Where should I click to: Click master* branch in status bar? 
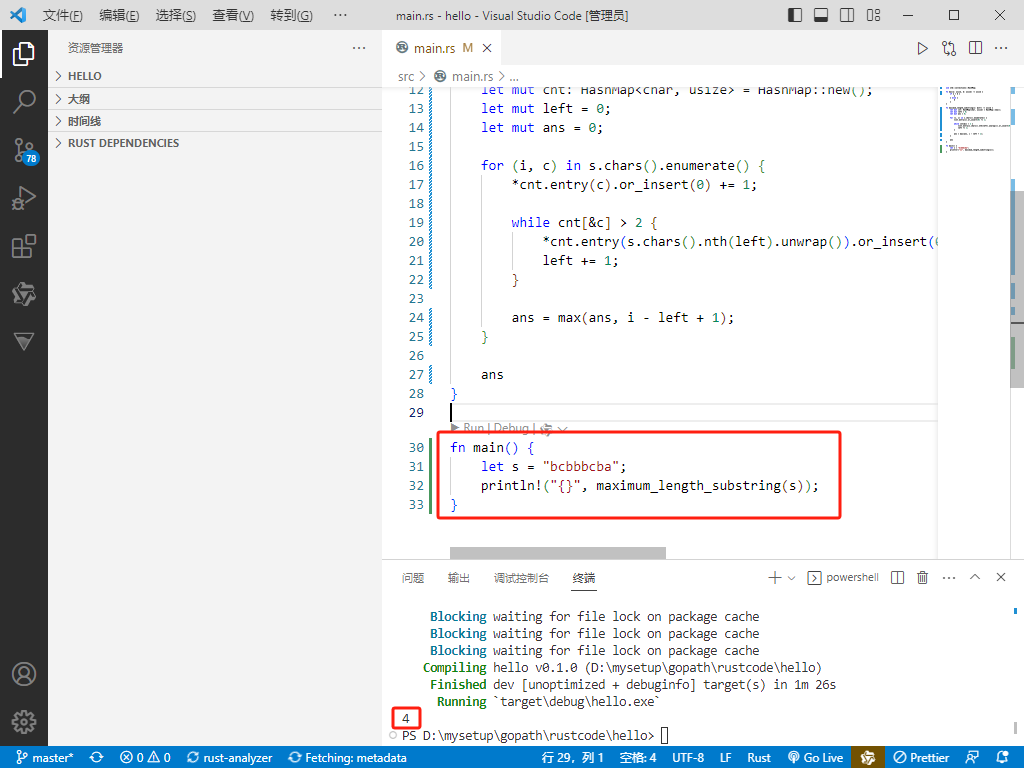[x=44, y=758]
